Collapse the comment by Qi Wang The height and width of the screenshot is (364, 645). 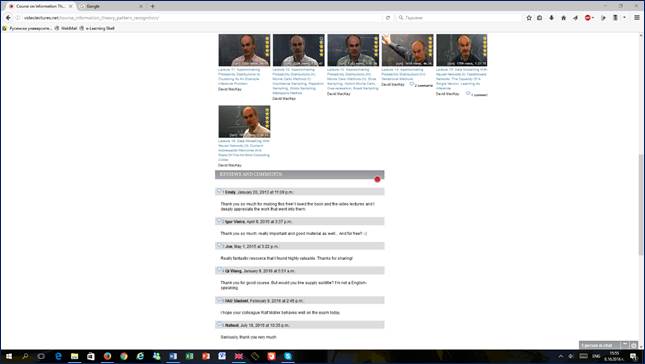coord(219,271)
